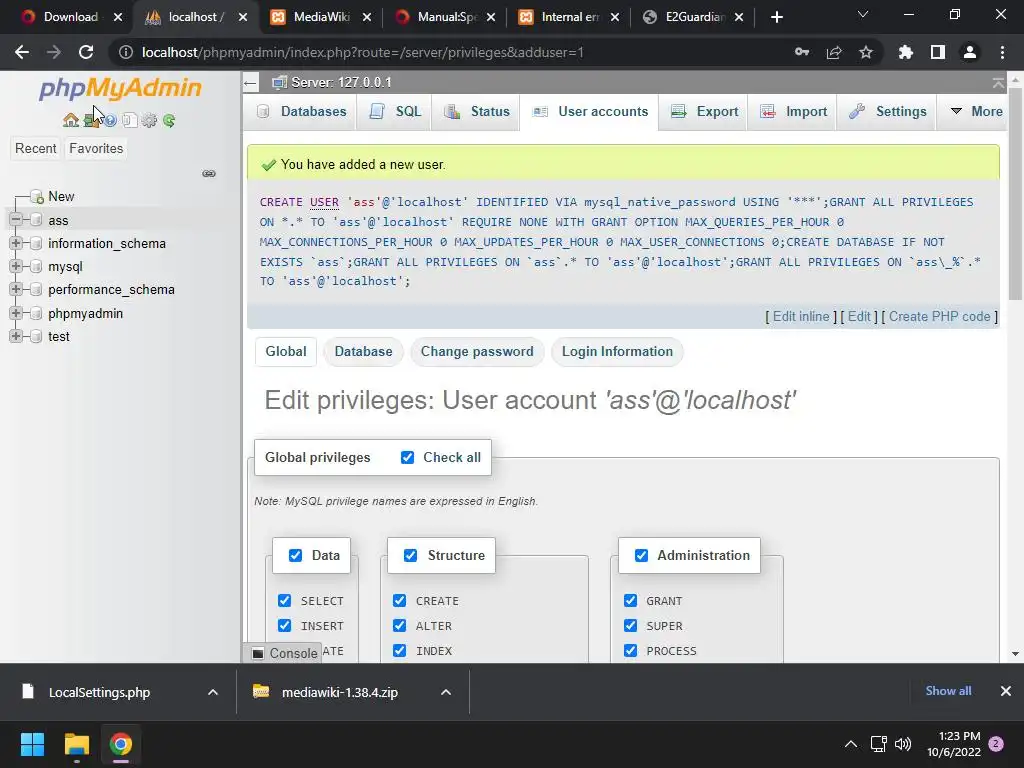Viewport: 1024px width, 768px height.
Task: Collapse the ass database tree node
Action: [16, 219]
